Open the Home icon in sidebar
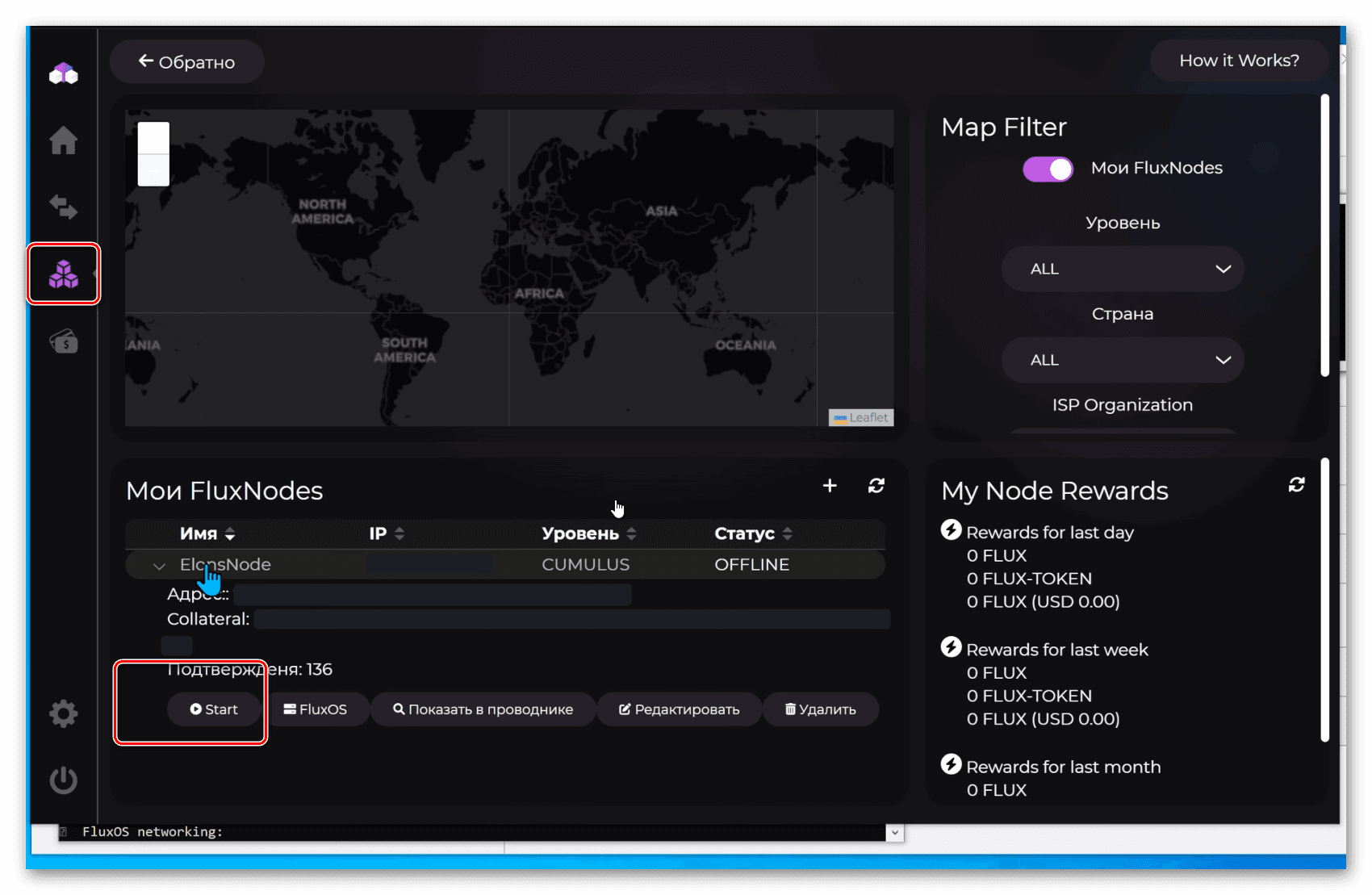This screenshot has width=1372, height=895. [x=63, y=140]
